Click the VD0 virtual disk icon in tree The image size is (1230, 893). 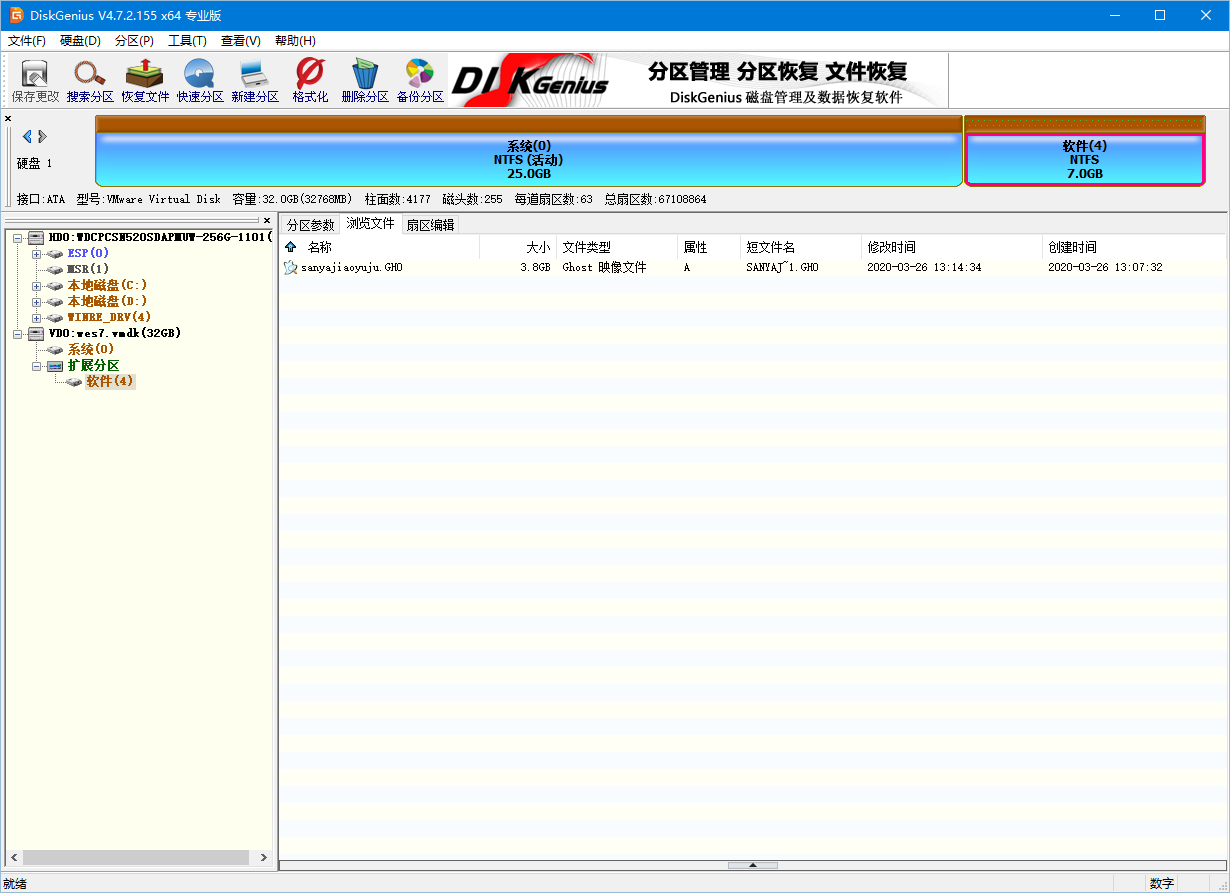(36, 333)
